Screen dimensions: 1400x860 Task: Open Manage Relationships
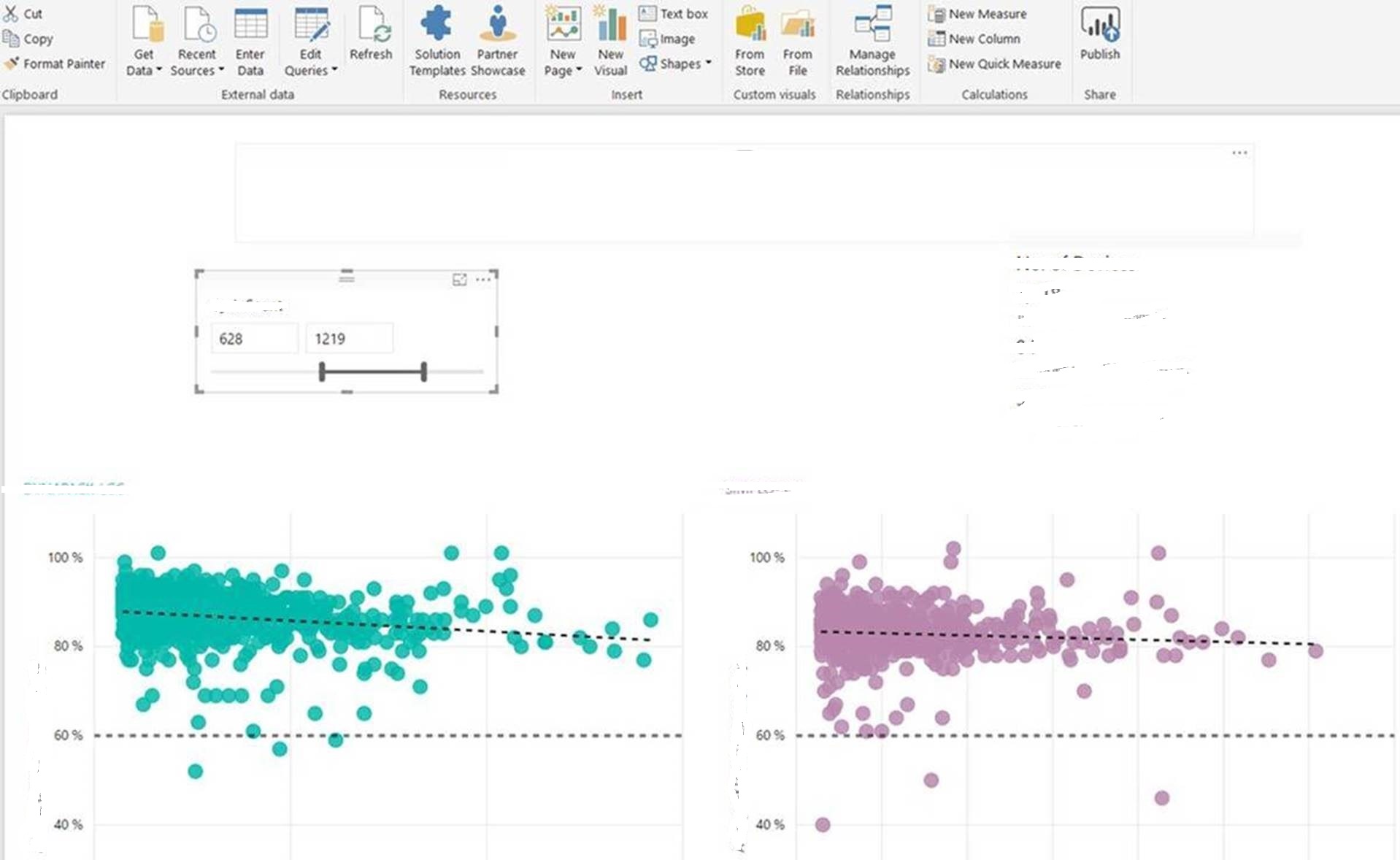(873, 41)
